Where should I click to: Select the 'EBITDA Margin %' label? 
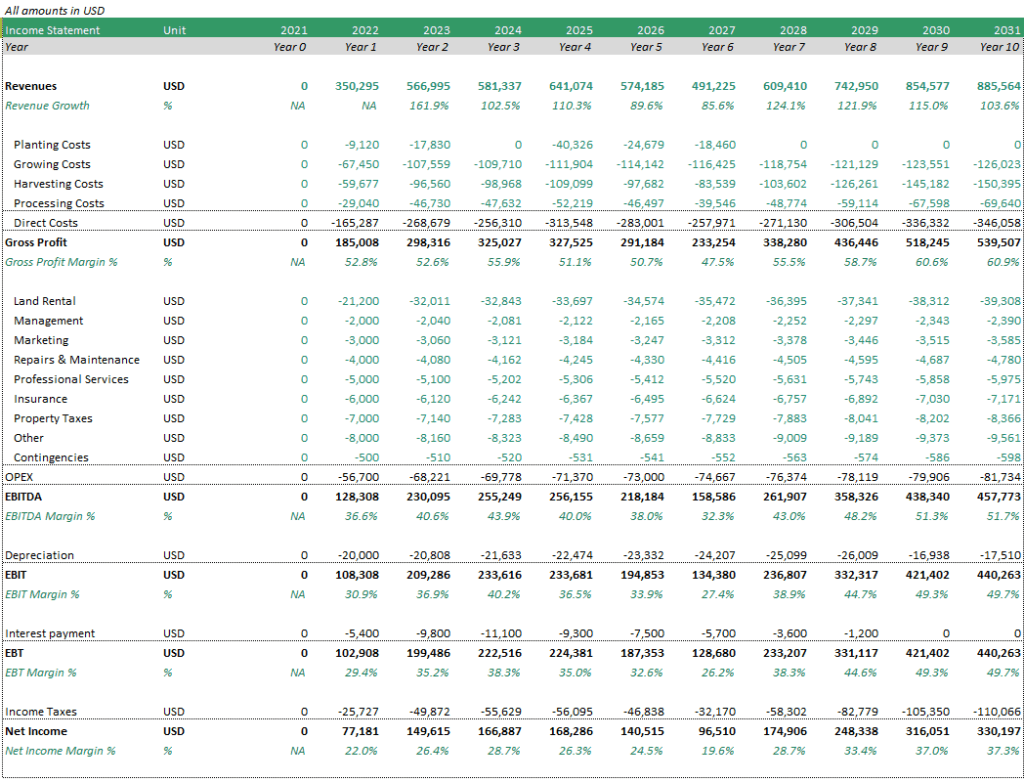50,517
